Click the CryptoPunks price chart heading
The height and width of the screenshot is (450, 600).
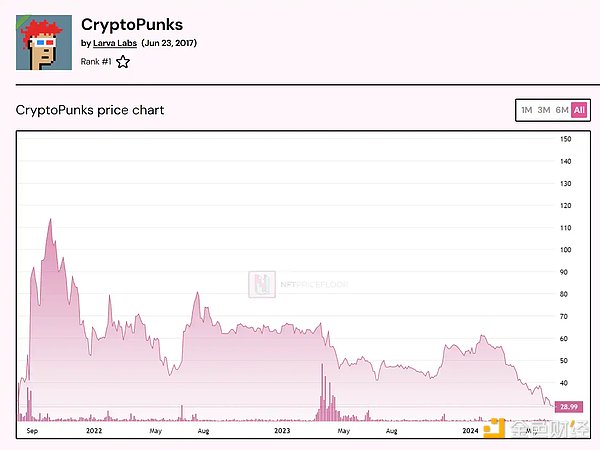click(90, 109)
